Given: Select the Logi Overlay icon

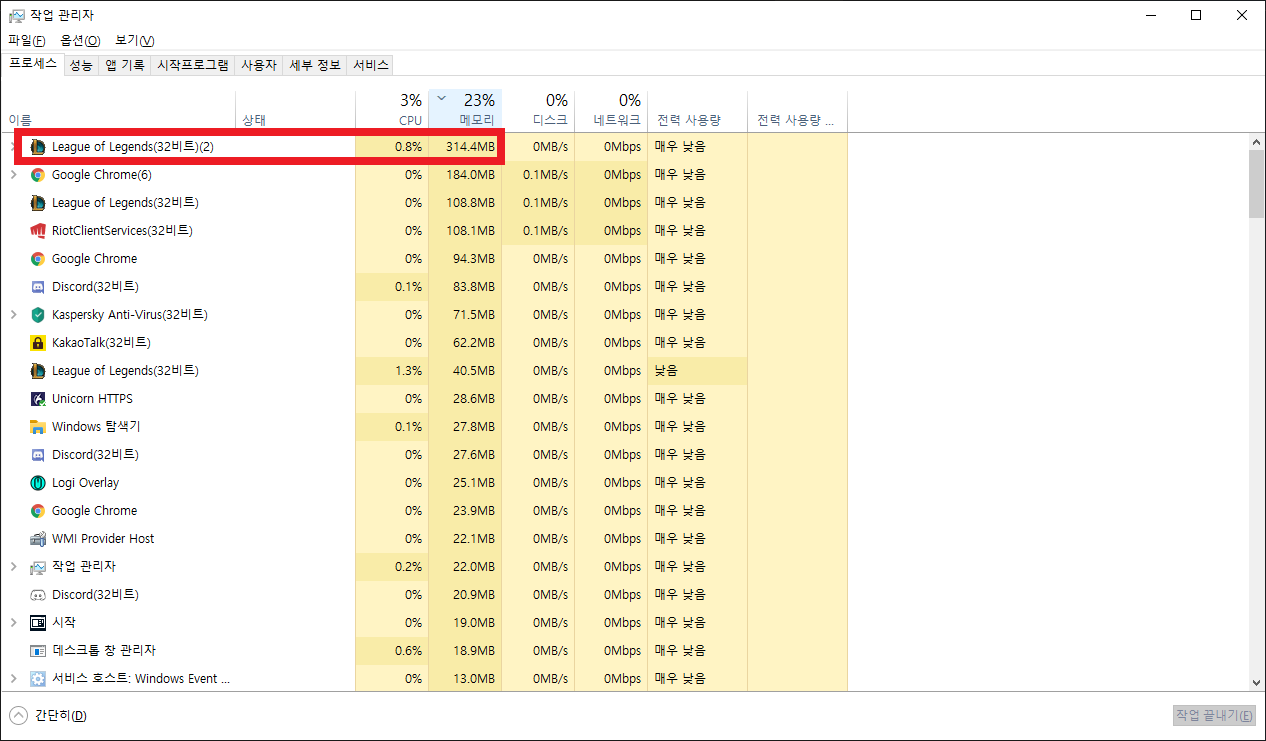Looking at the screenshot, I should click(38, 483).
